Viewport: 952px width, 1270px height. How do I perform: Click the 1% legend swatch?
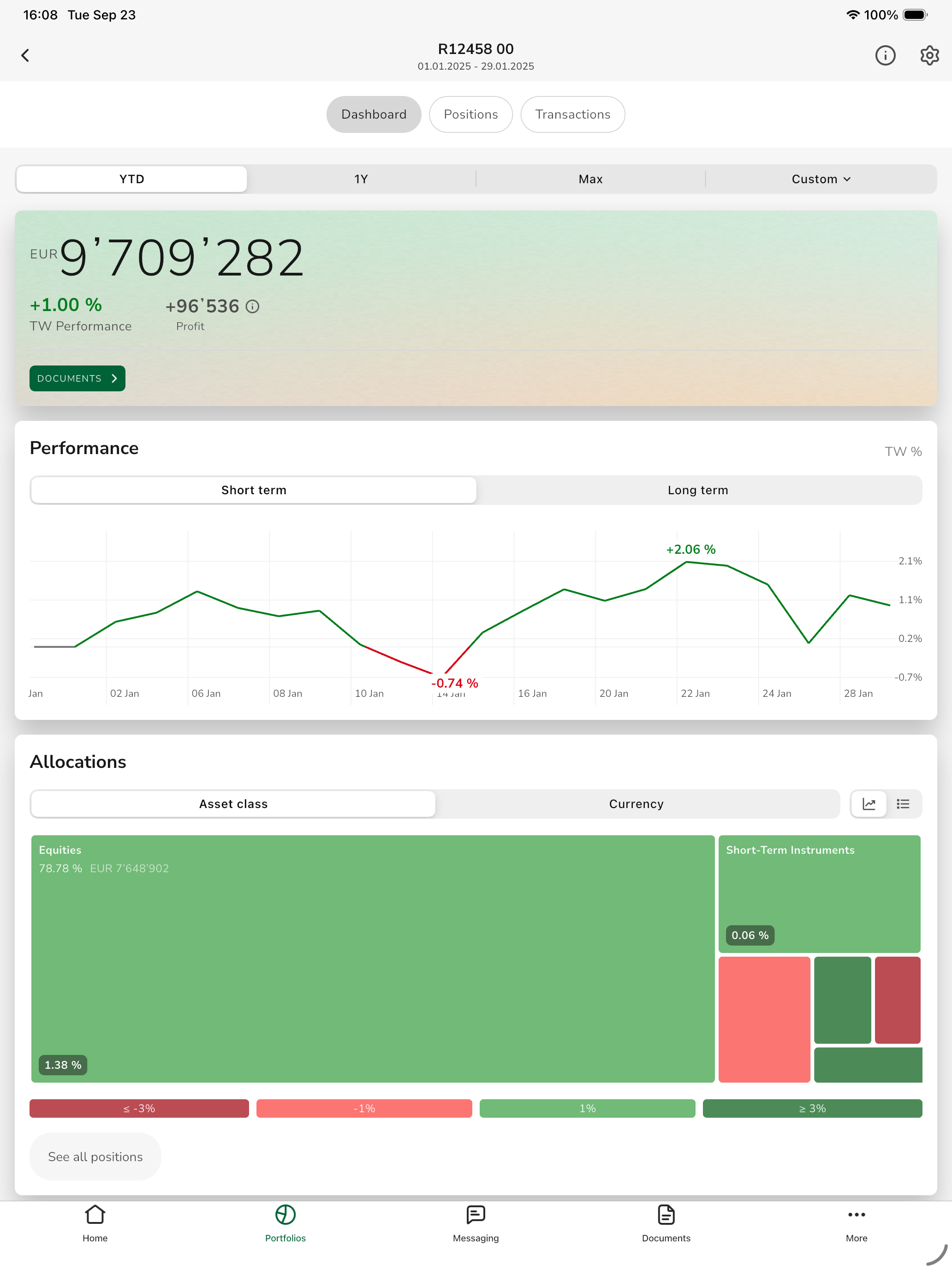coord(588,1108)
